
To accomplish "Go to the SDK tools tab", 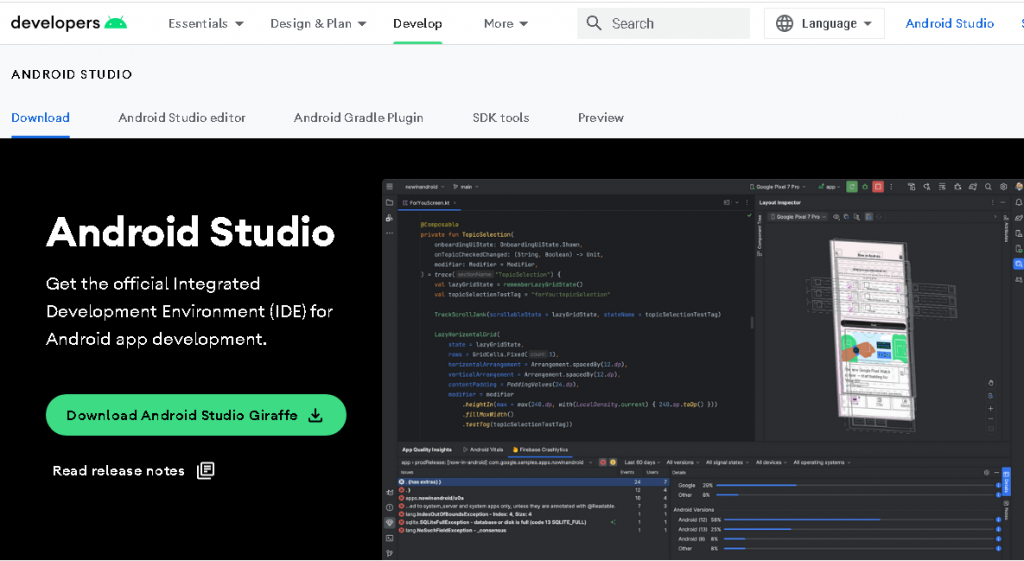I will click(501, 118).
